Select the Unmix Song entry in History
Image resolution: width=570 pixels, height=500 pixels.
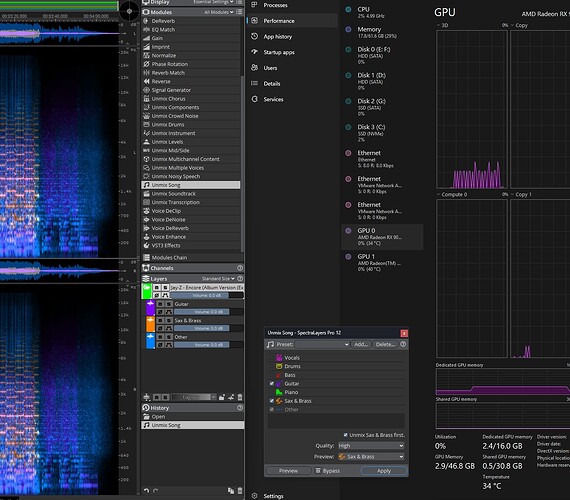coord(192,425)
